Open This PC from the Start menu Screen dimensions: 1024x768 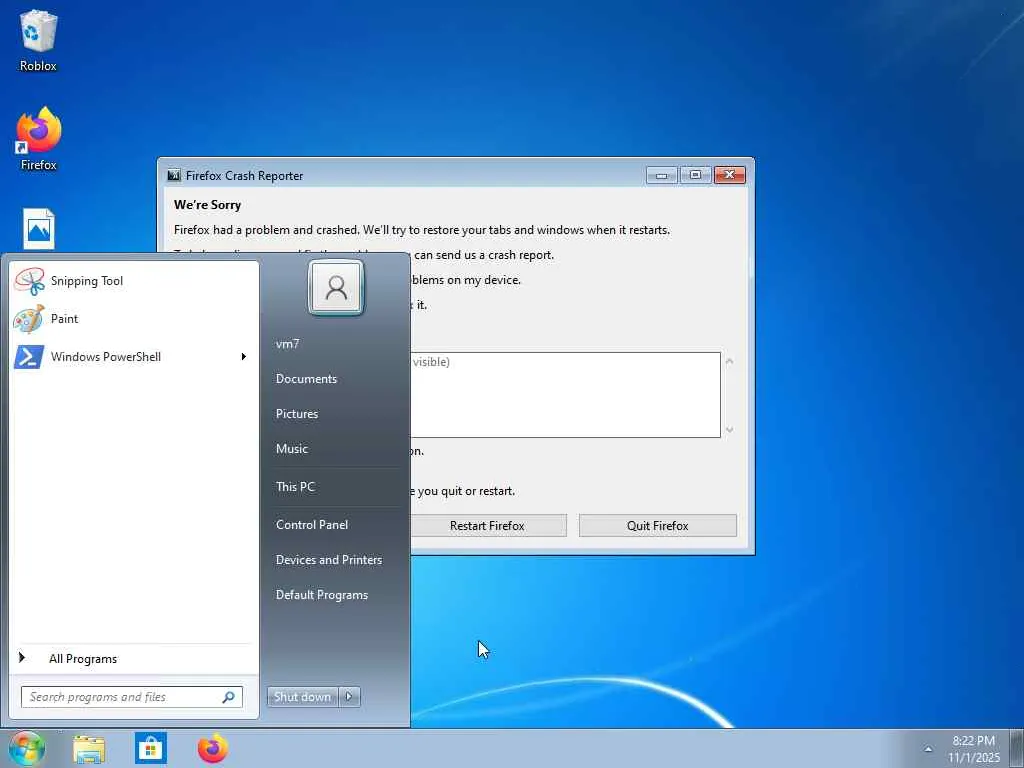[295, 487]
